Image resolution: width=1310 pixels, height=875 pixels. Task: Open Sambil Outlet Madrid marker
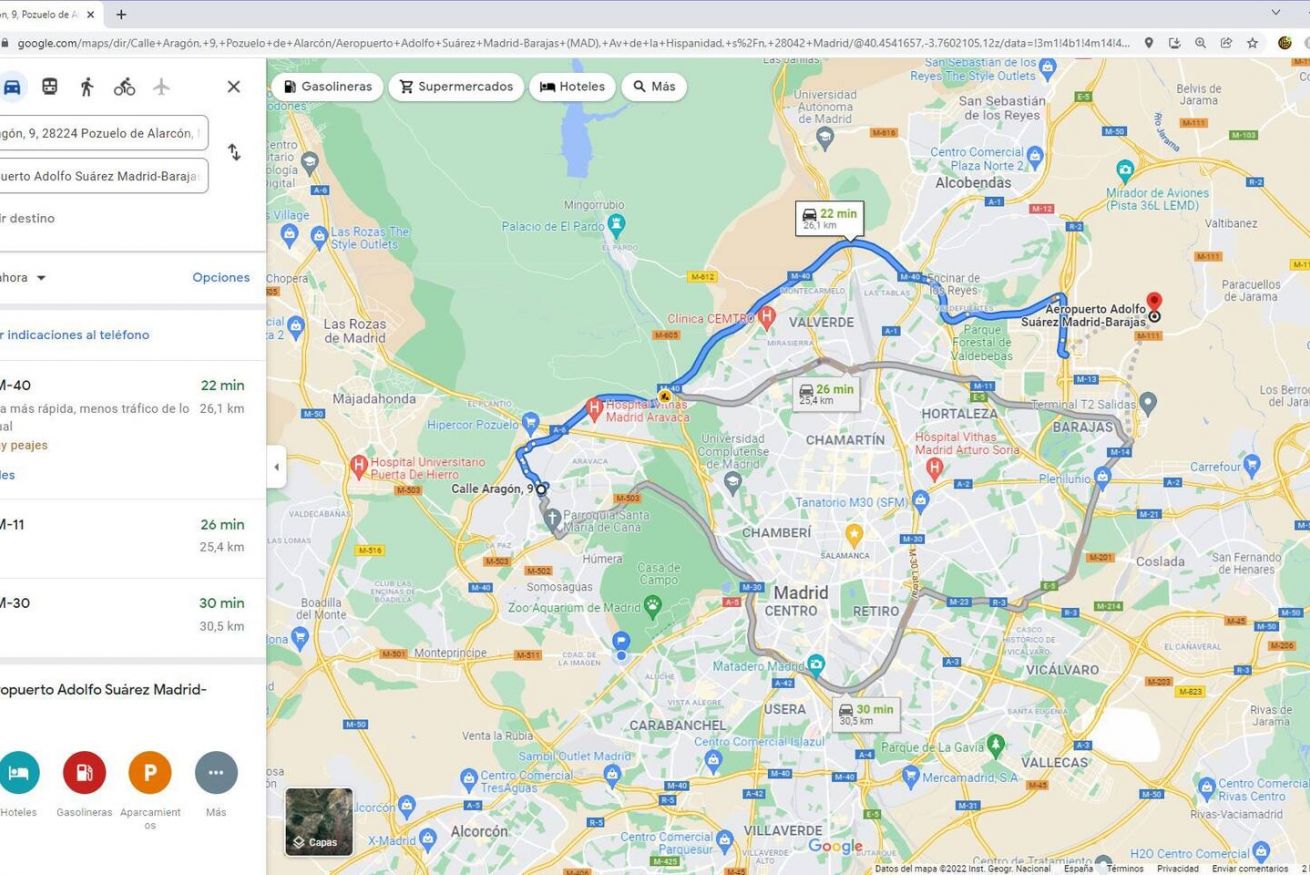[x=612, y=773]
